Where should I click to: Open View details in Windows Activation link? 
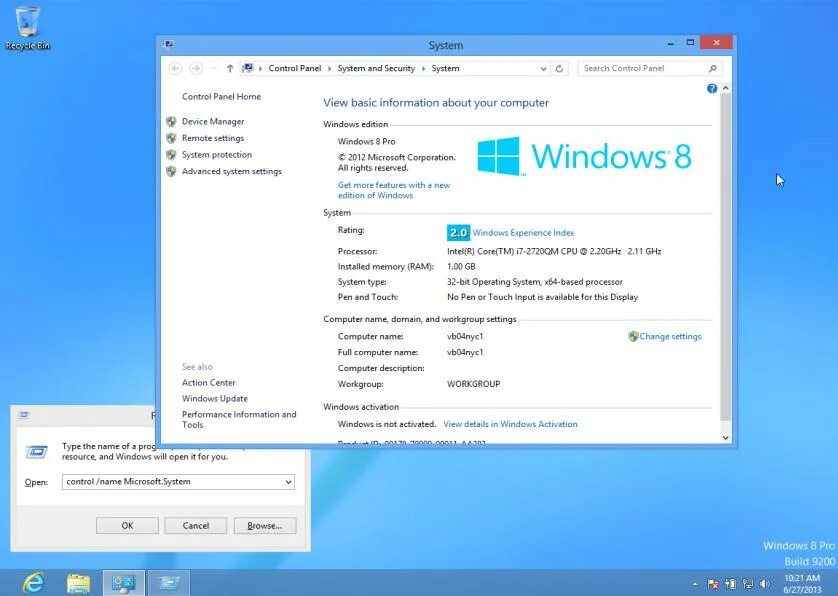(x=510, y=424)
